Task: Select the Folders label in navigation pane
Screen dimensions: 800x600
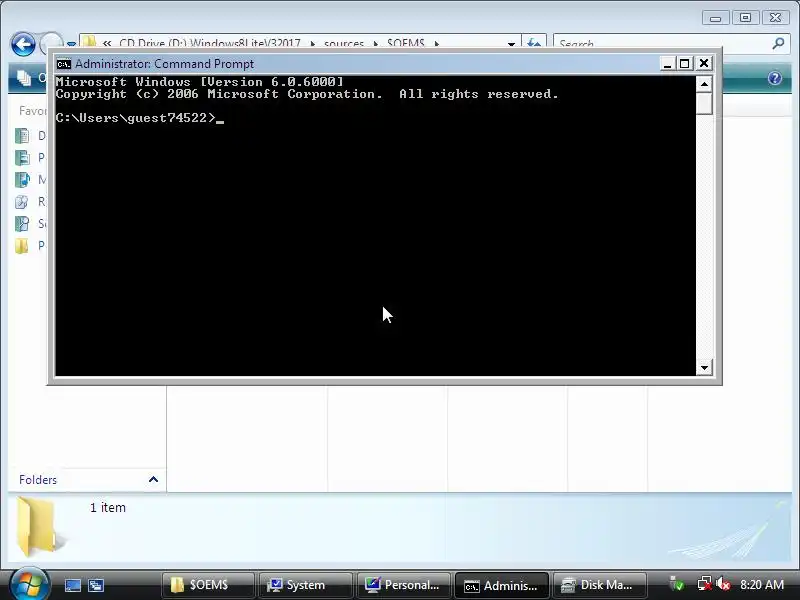Action: pos(38,480)
